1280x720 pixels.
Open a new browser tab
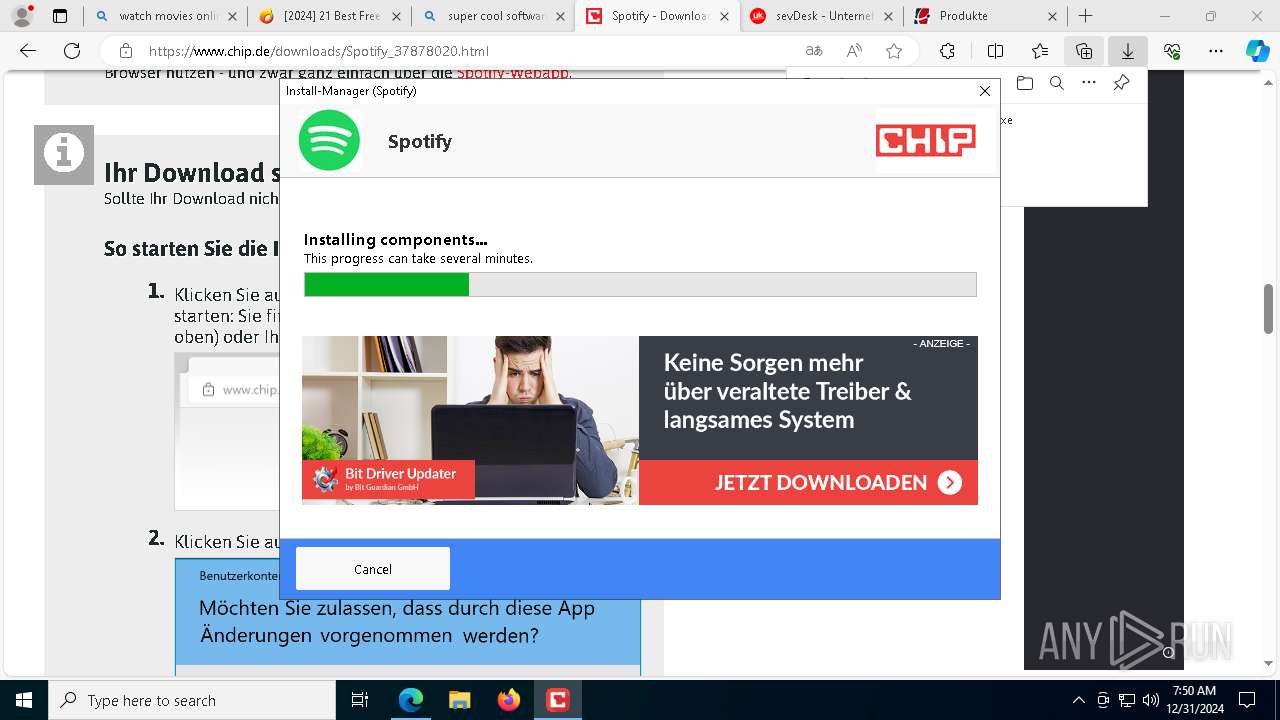(1086, 16)
